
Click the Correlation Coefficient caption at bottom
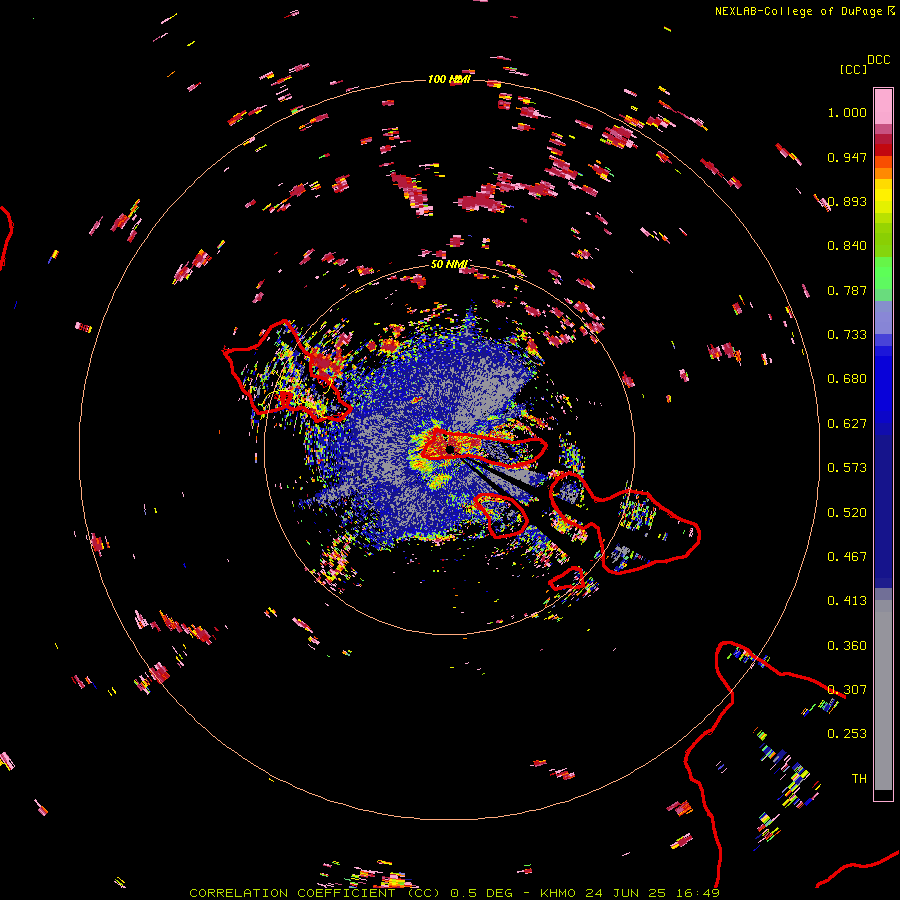point(454,893)
